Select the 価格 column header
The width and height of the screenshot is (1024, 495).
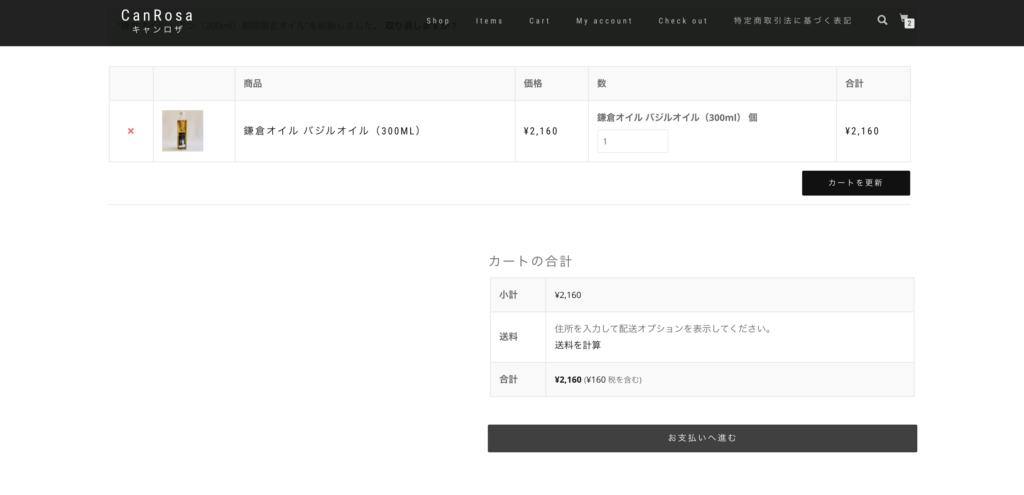point(533,84)
